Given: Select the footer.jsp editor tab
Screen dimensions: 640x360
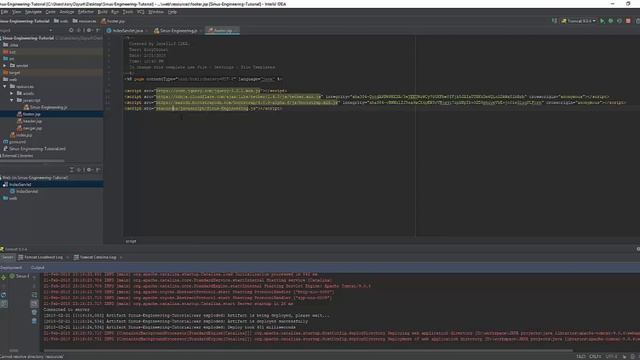Looking at the screenshot, I should 221,31.
